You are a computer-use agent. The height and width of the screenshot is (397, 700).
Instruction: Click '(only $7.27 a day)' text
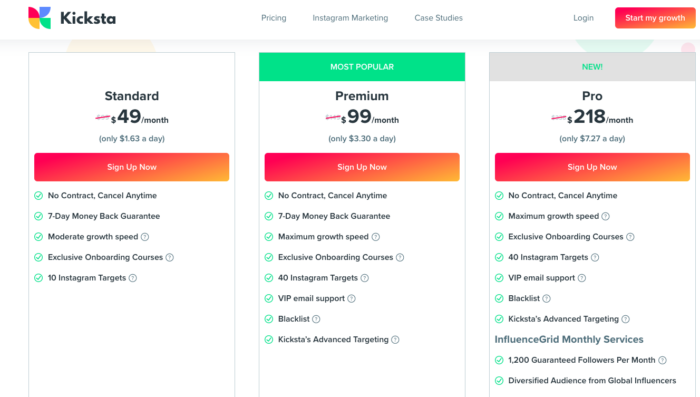coord(592,138)
